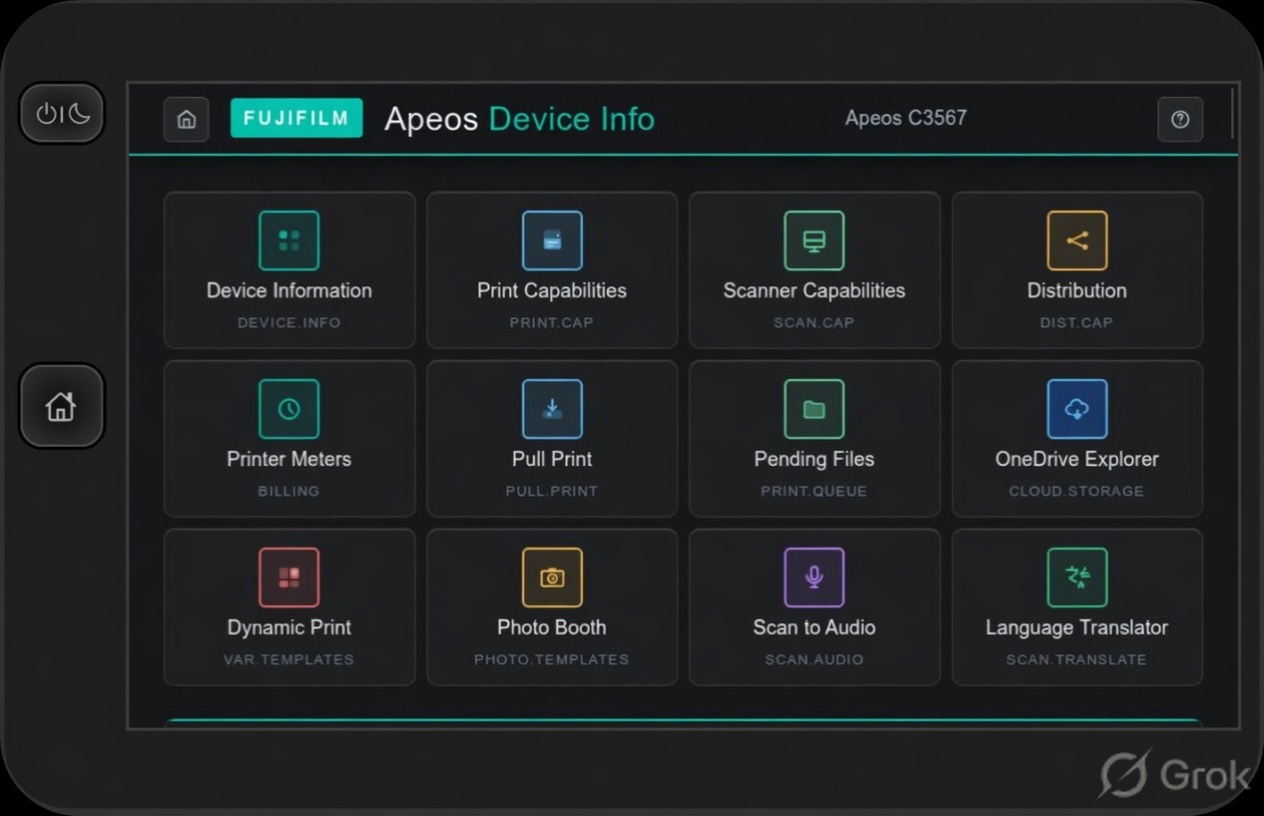The width and height of the screenshot is (1264, 816).
Task: Select the Photo Booth label
Action: point(552,628)
